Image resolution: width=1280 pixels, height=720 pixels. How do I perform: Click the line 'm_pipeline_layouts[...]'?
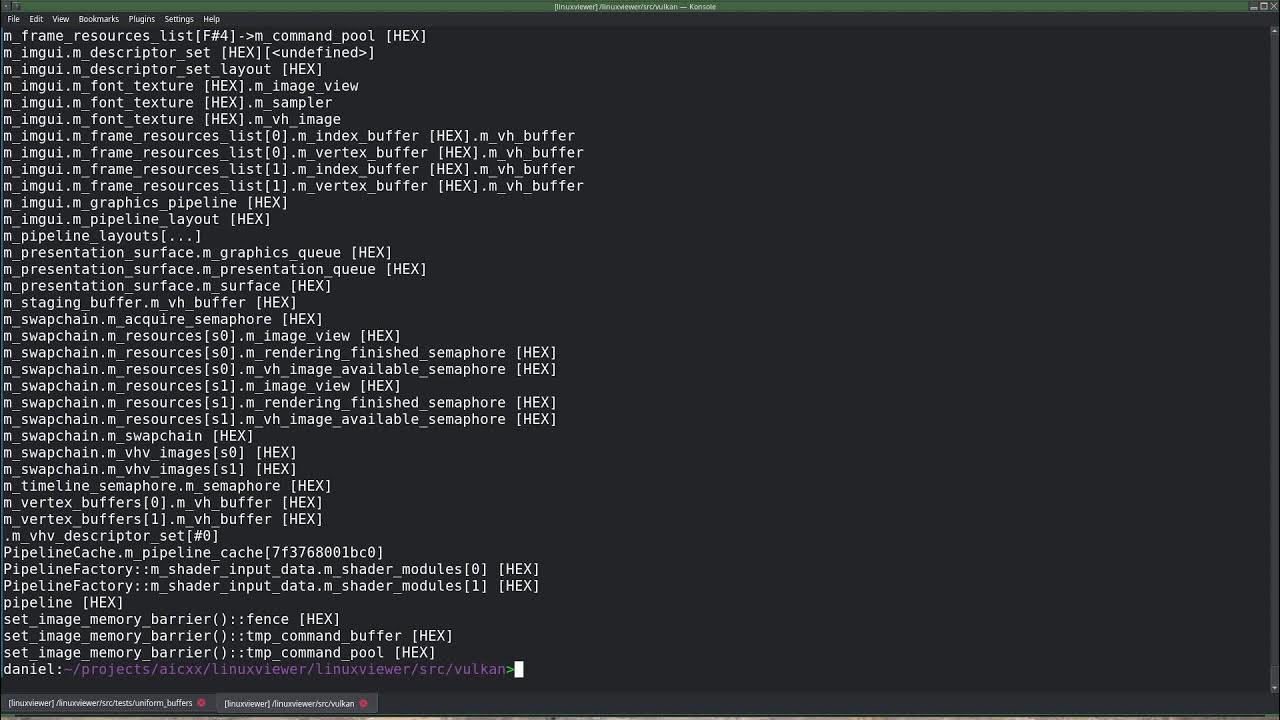point(102,236)
